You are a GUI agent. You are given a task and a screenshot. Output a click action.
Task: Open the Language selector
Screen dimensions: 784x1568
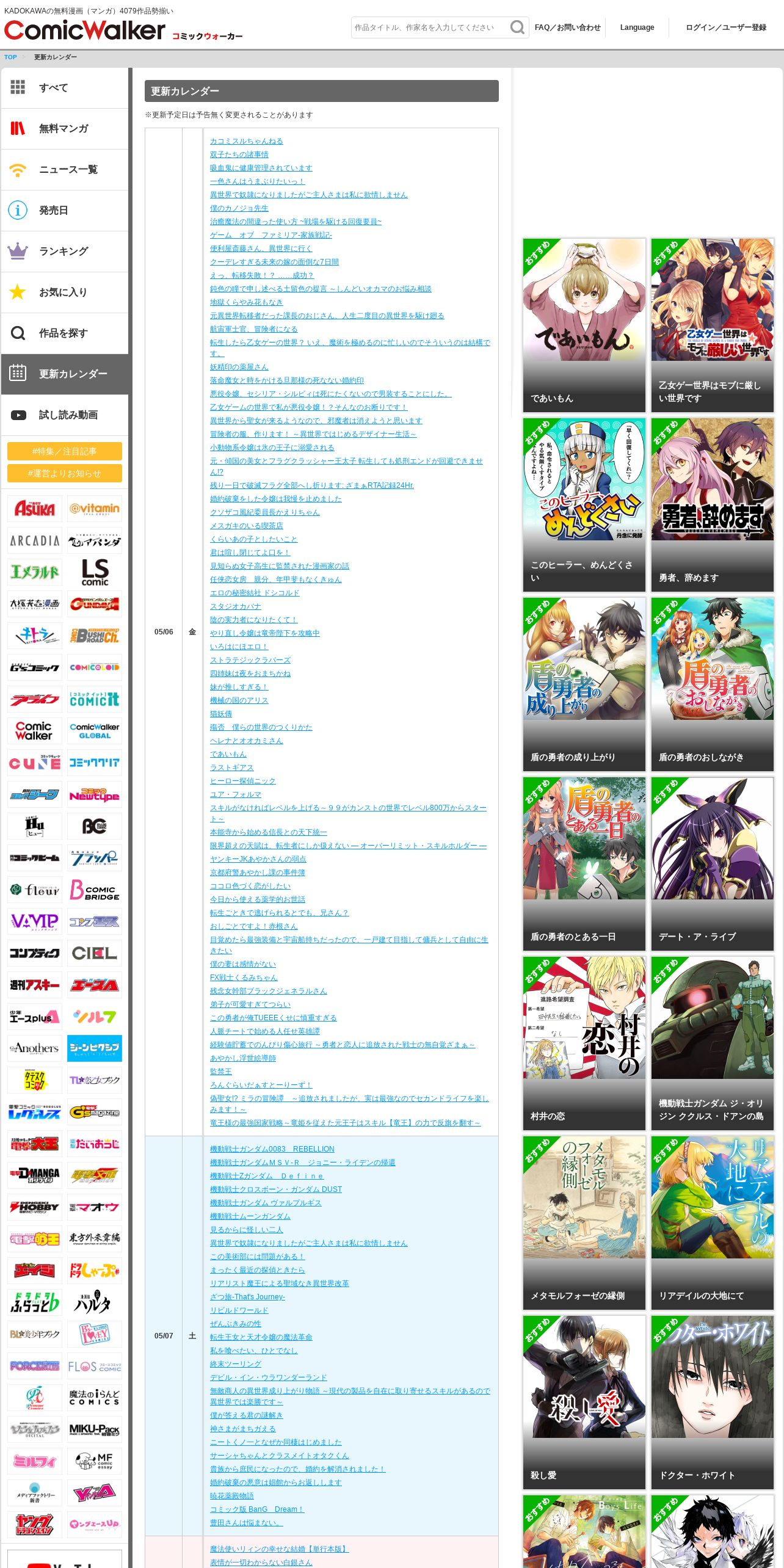click(637, 27)
